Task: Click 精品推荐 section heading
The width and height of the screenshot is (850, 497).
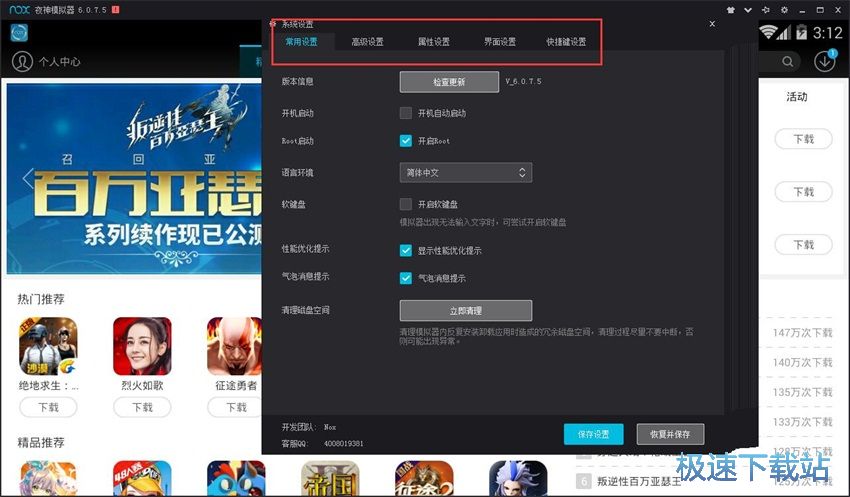Action: 41,443
